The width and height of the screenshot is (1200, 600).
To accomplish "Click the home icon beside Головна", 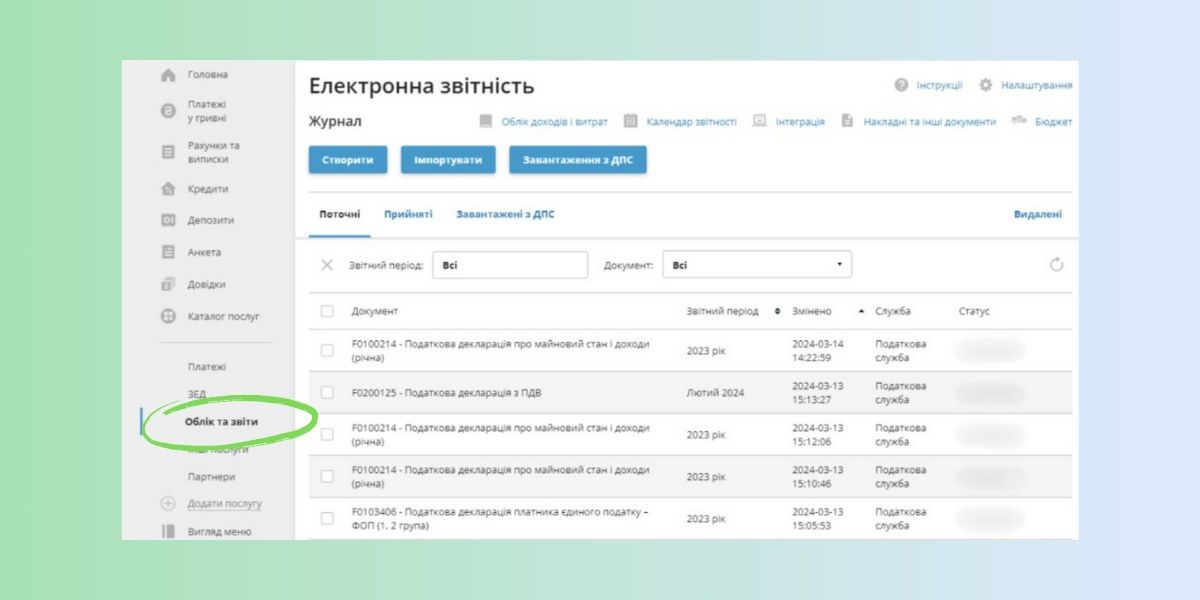I will (168, 75).
